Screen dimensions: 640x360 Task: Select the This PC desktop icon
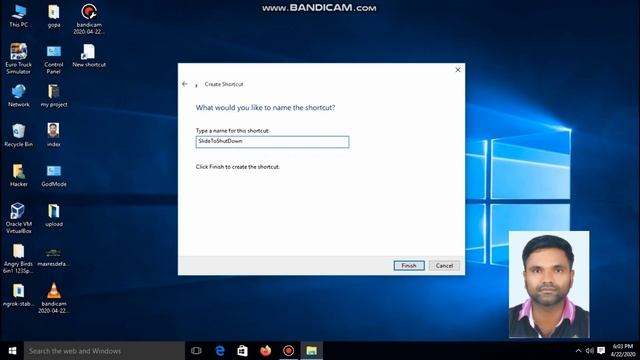[x=19, y=16]
